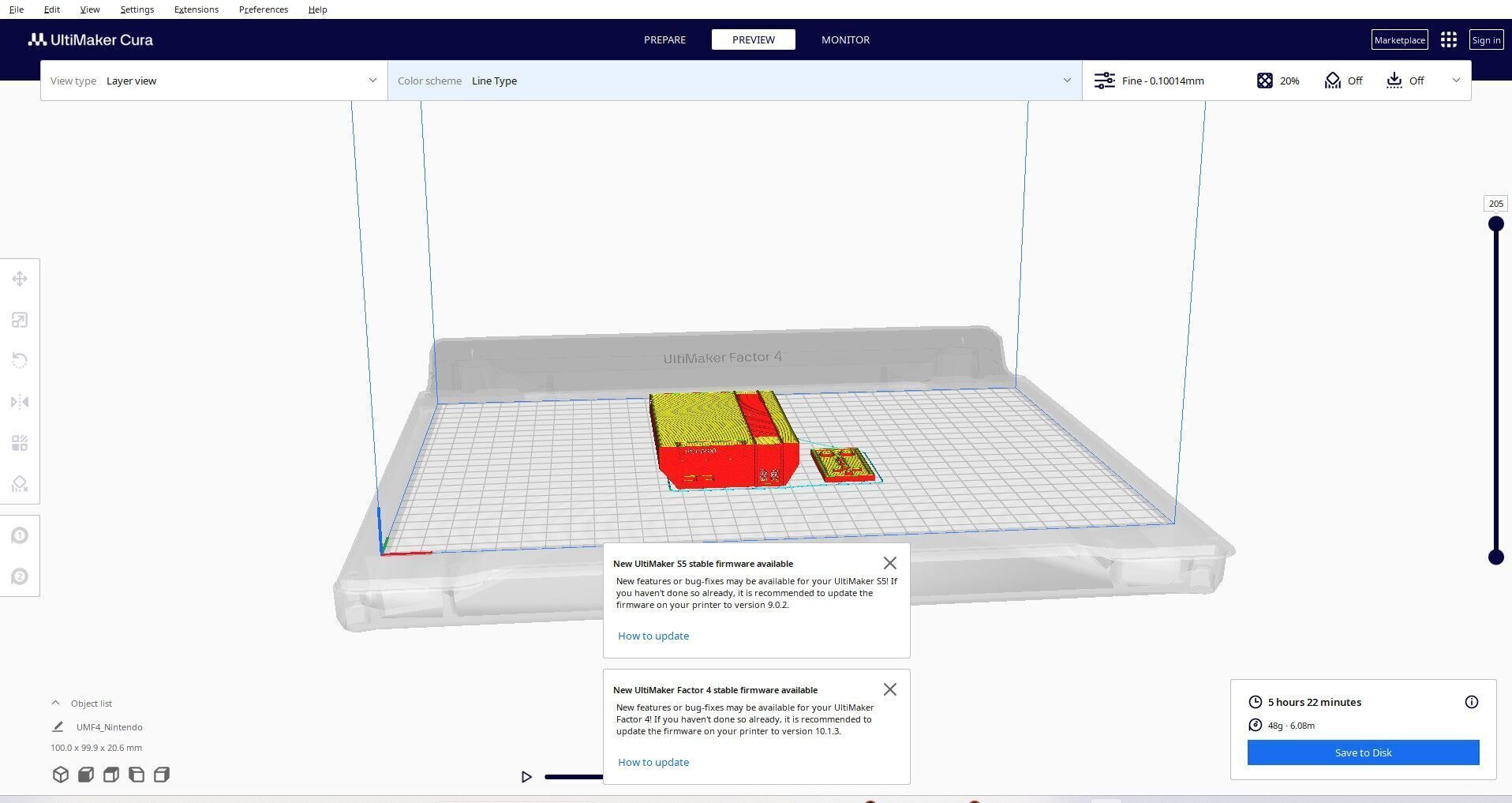Open the Marketplace
This screenshot has height=803, width=1512.
tap(1399, 39)
